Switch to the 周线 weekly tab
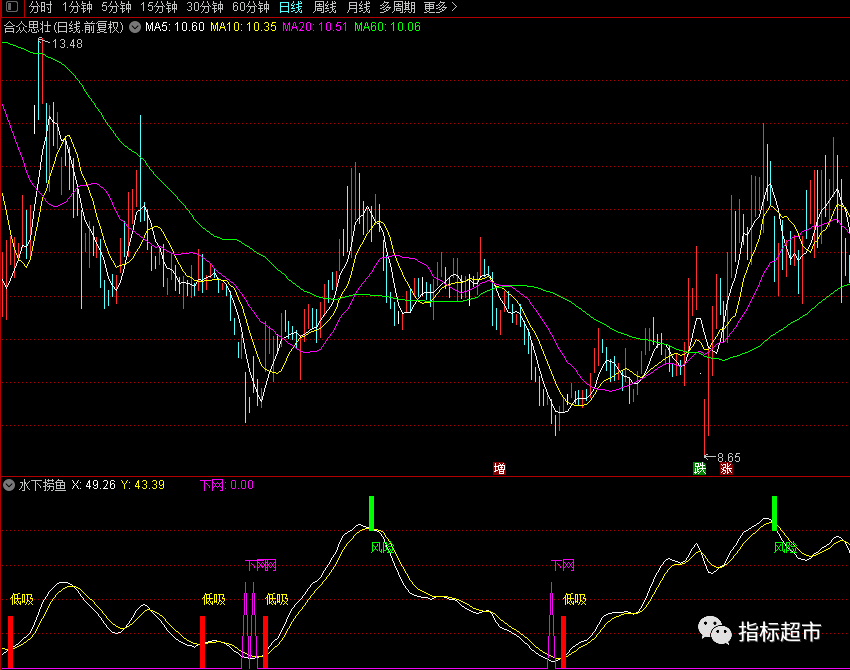The height and width of the screenshot is (670, 850). [x=325, y=8]
